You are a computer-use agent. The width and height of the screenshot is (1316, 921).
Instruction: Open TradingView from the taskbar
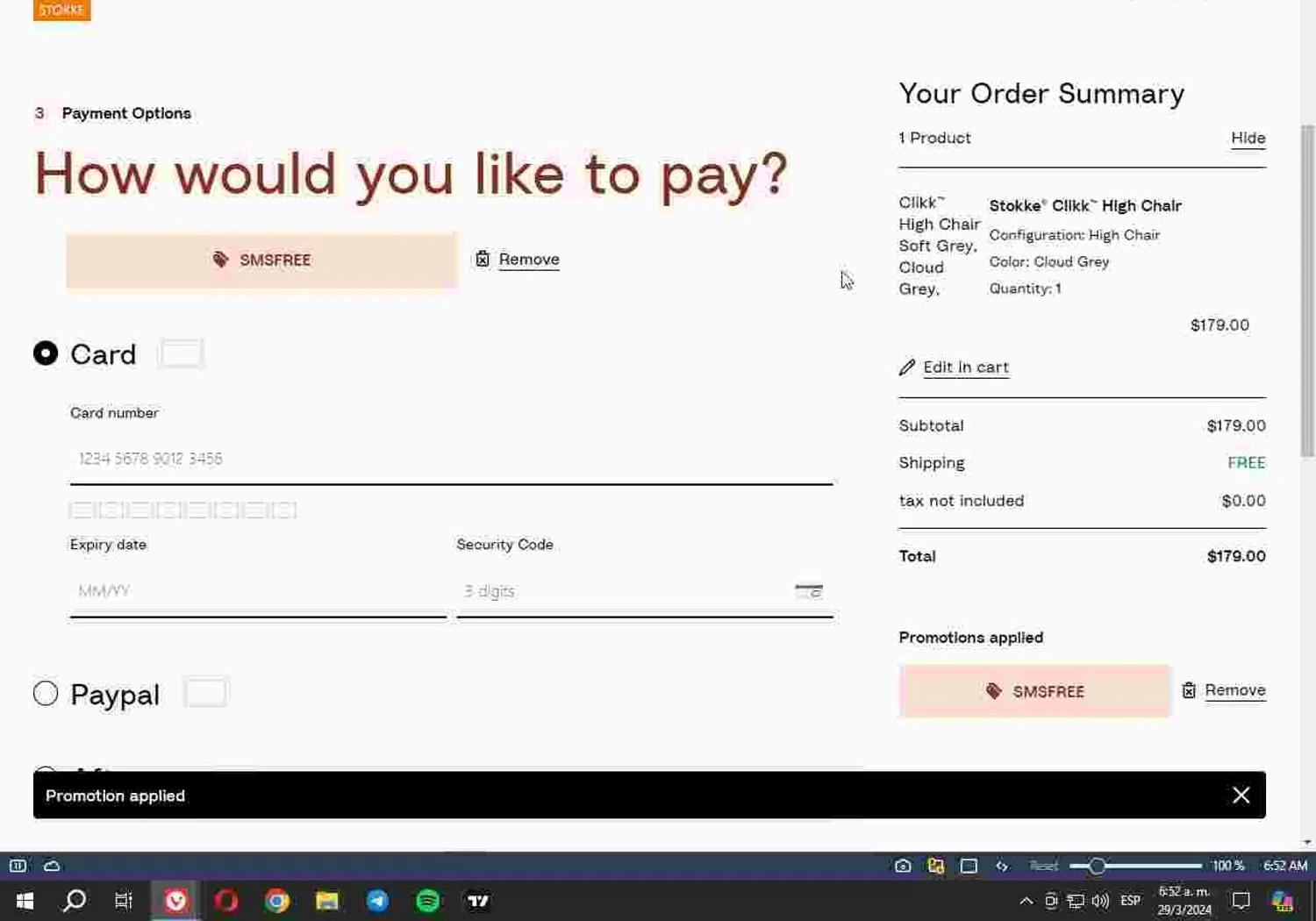tap(478, 901)
